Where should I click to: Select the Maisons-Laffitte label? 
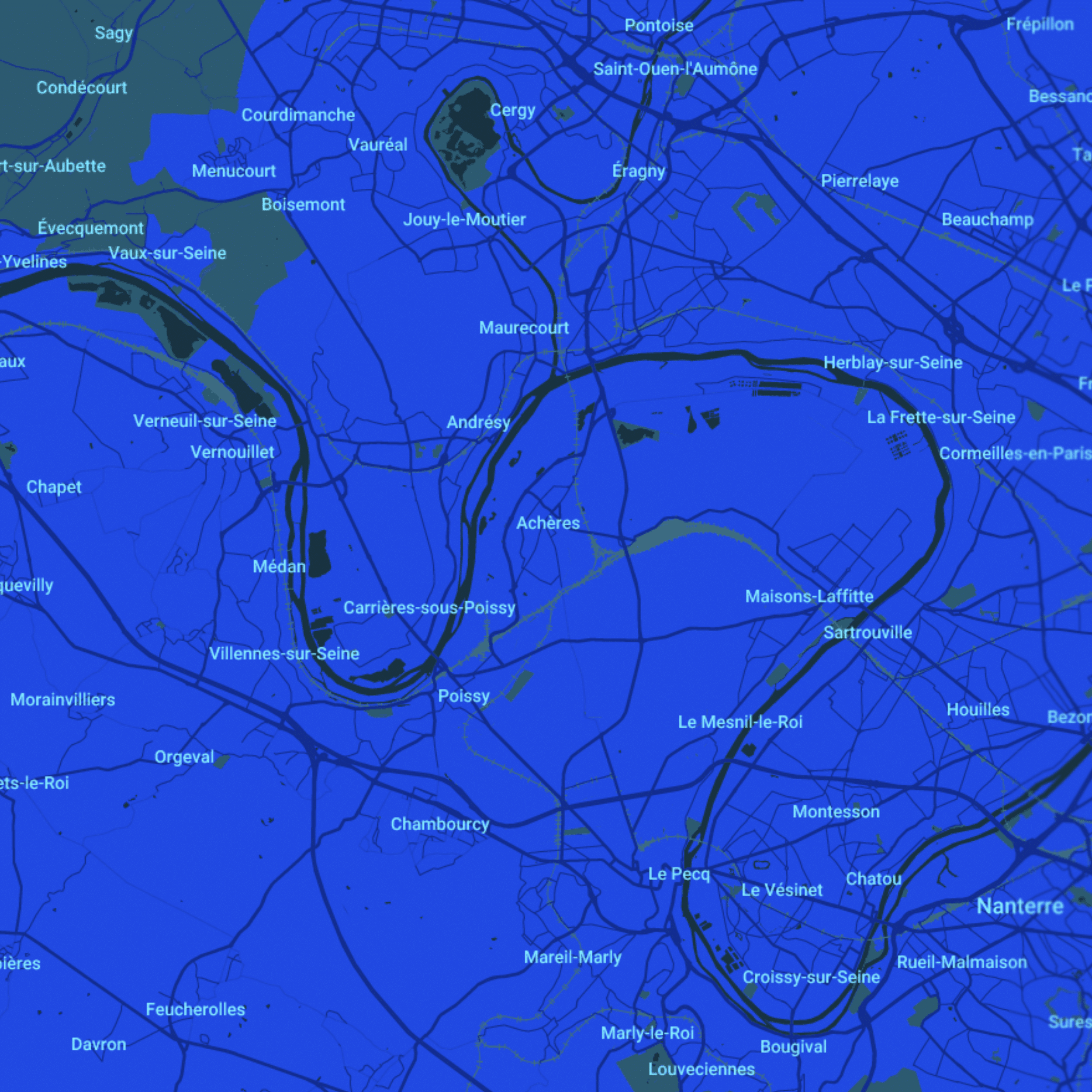point(809,596)
